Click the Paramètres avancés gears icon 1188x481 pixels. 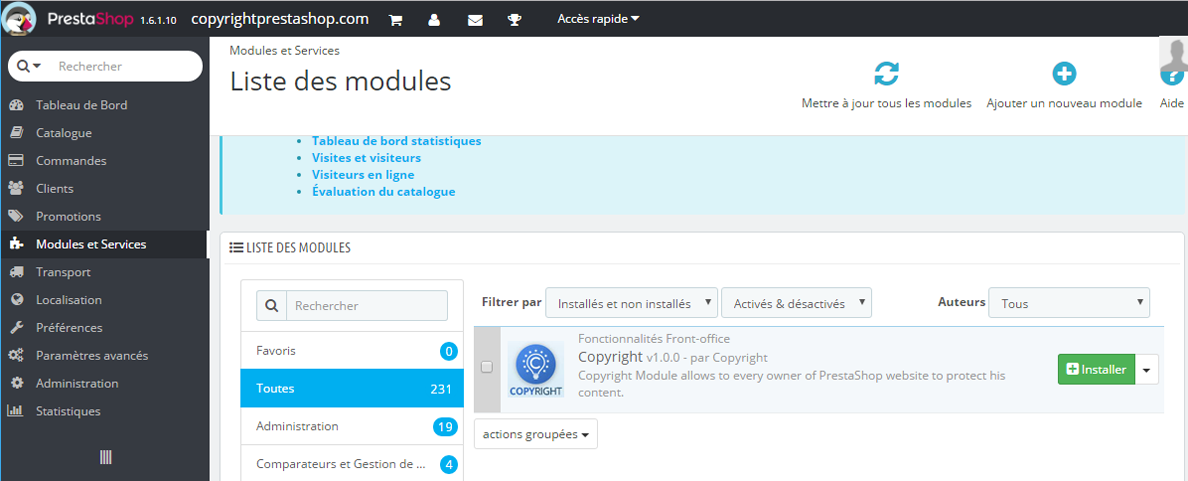tap(16, 356)
